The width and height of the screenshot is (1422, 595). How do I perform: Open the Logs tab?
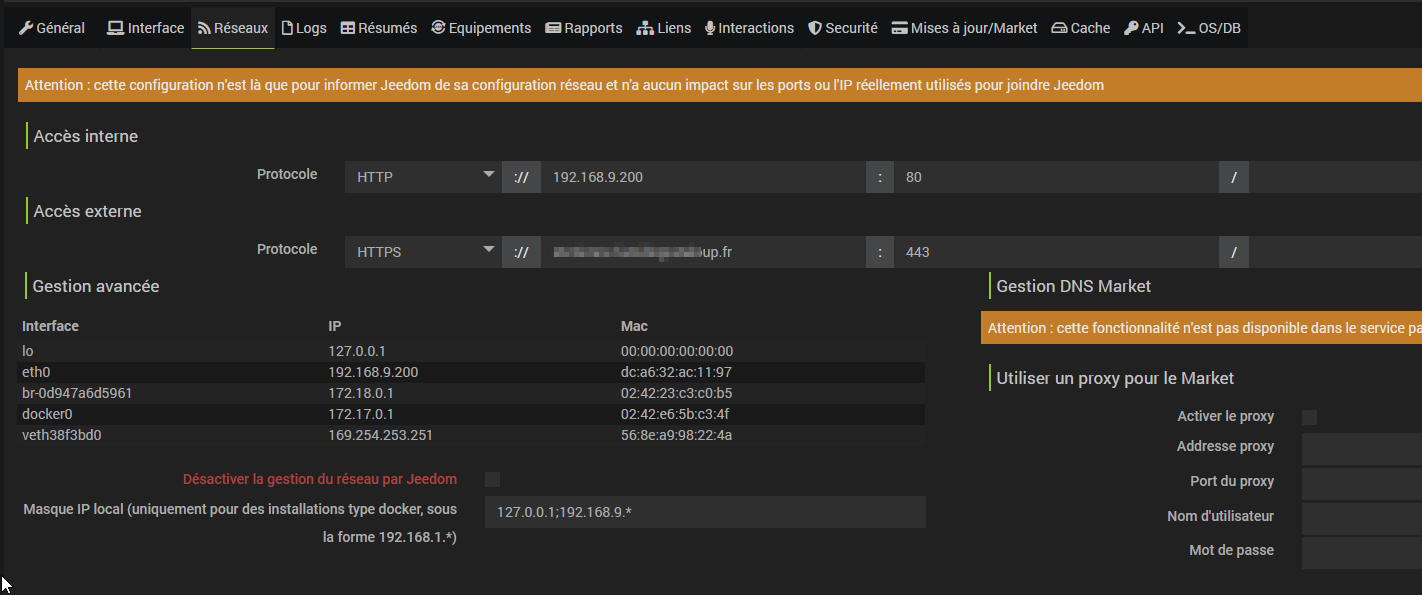pos(304,28)
